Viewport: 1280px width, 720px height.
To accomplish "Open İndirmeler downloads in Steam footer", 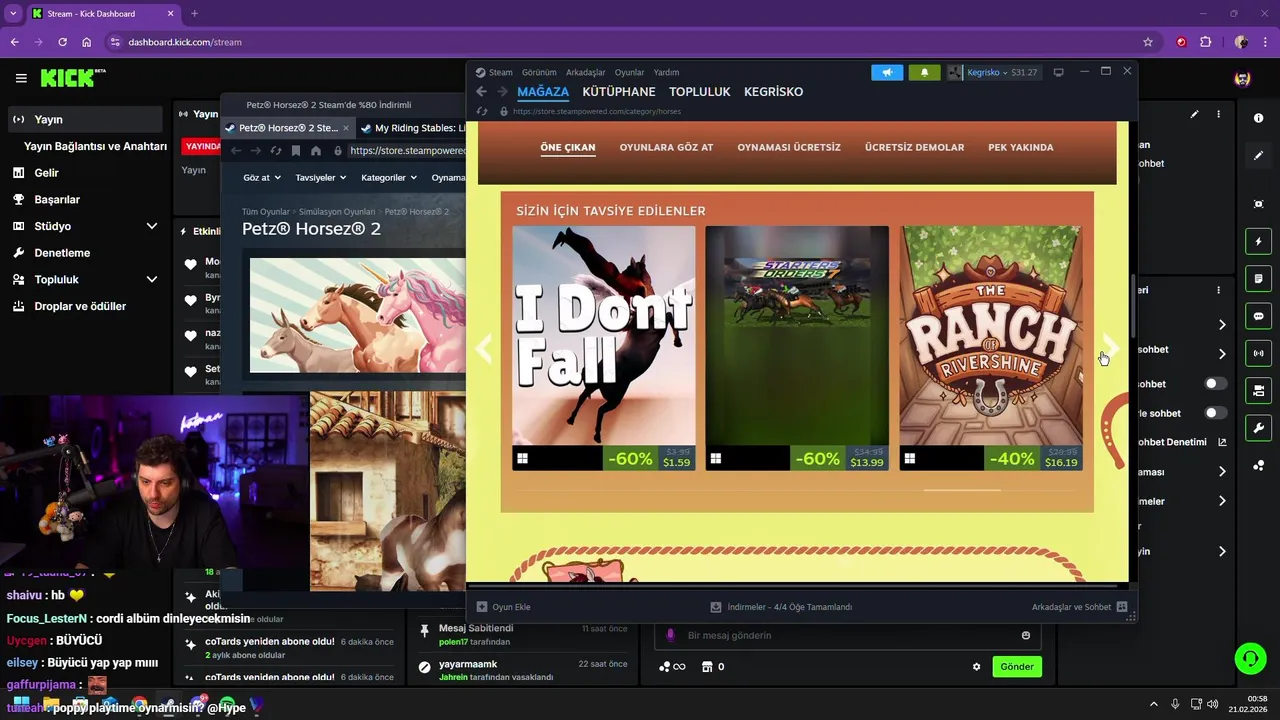I will [x=781, y=607].
